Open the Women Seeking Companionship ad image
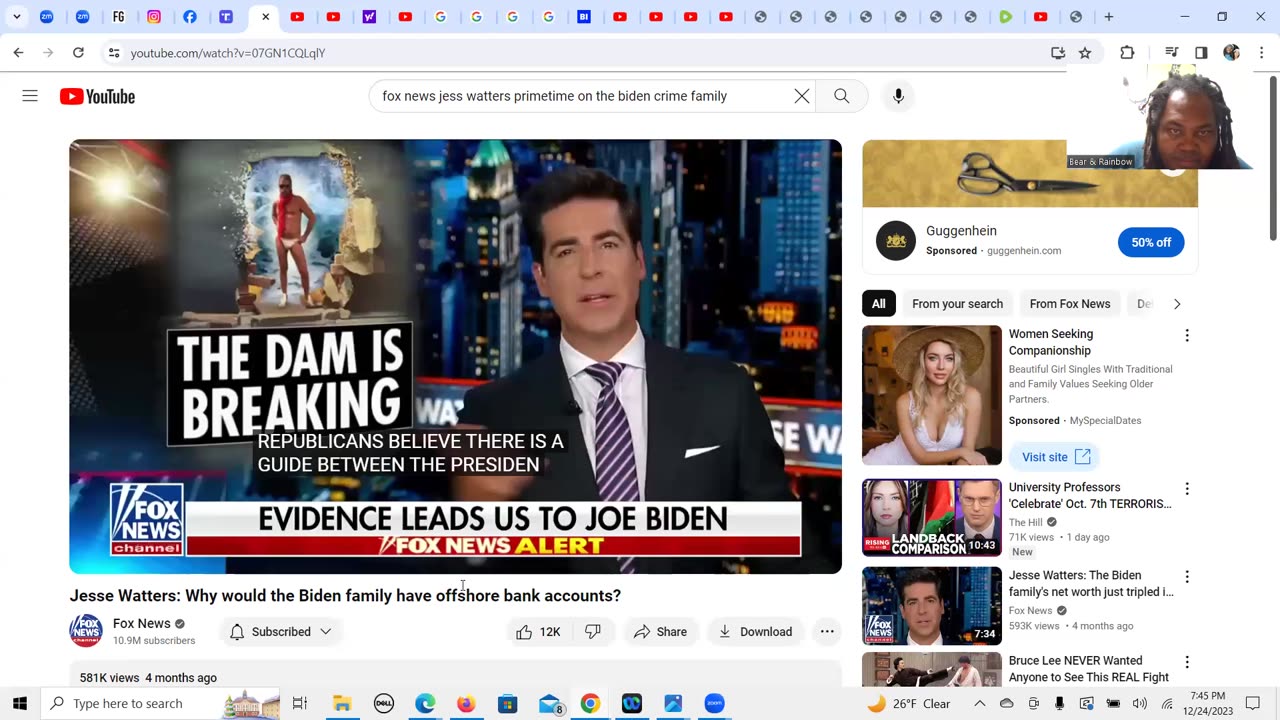Image resolution: width=1280 pixels, height=720 pixels. [932, 395]
